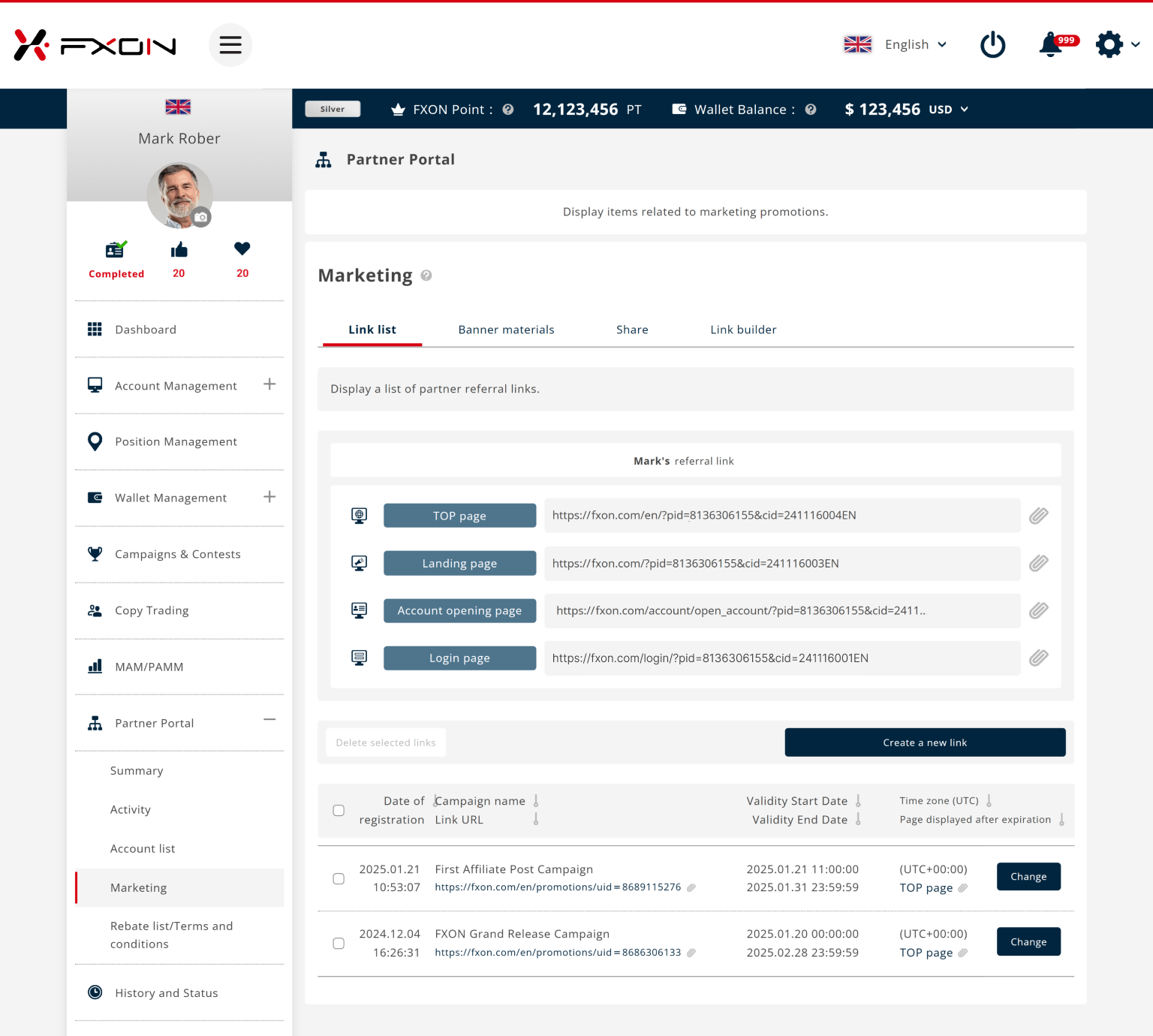Click the thumbs-up likes icon

[x=179, y=250]
